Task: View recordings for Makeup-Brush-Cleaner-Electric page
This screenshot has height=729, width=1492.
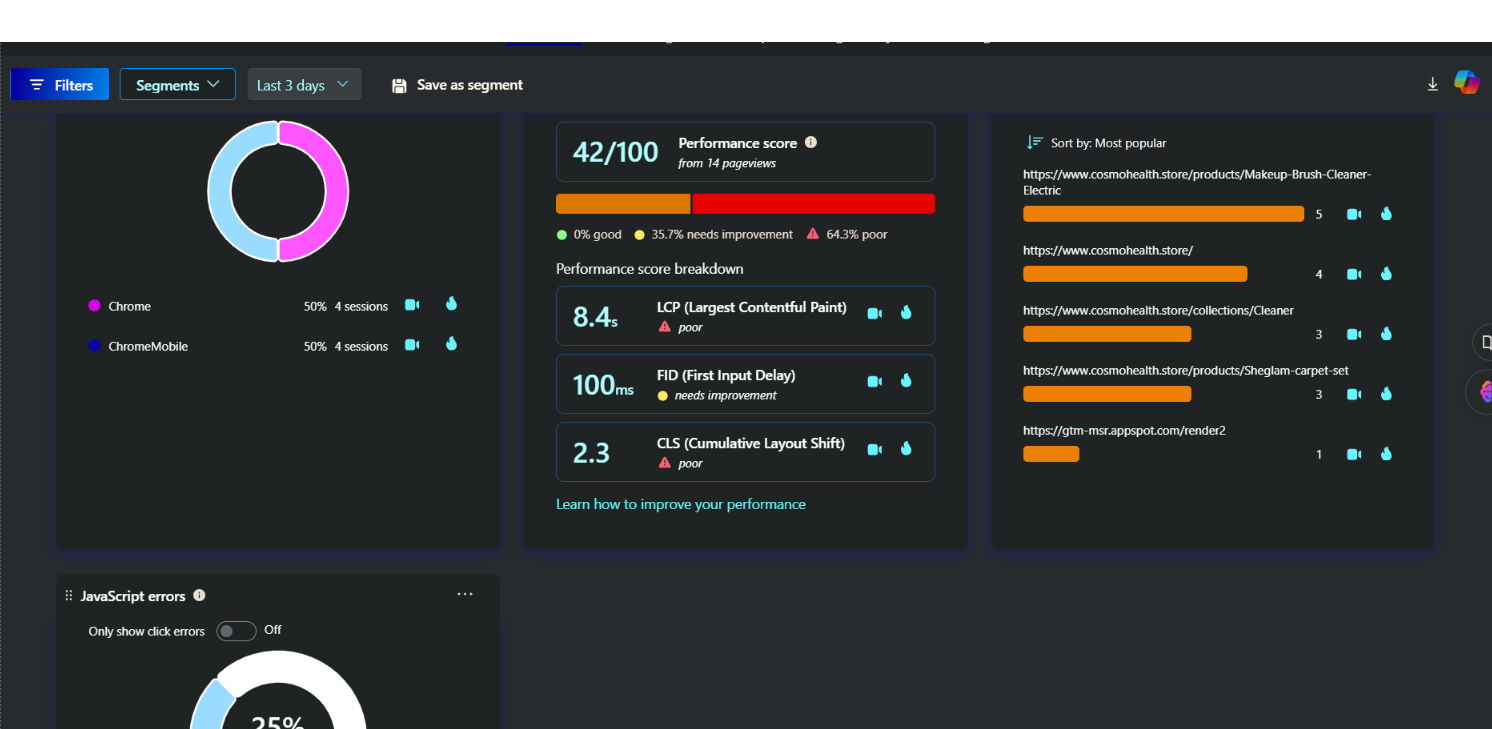Action: [x=1354, y=214]
